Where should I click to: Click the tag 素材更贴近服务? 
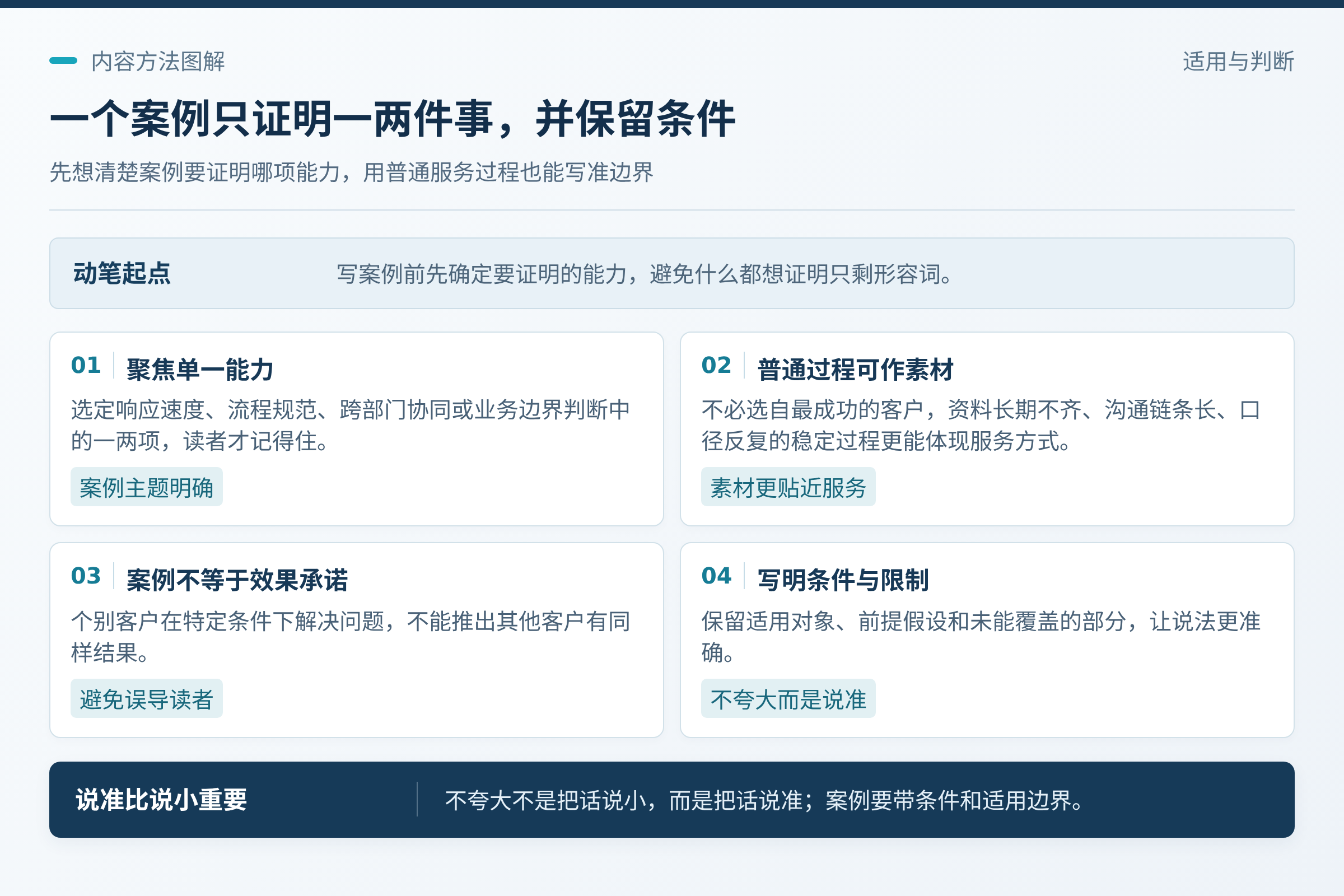point(788,487)
